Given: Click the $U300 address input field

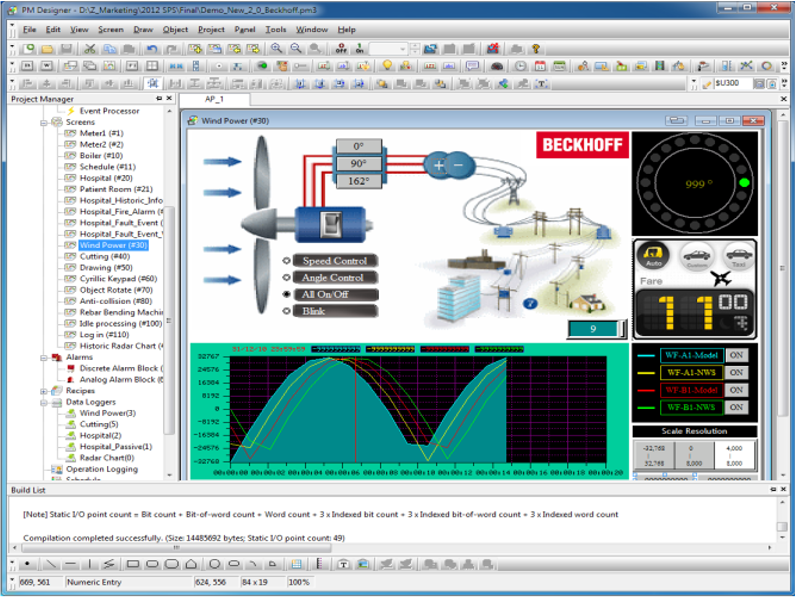Looking at the screenshot, I should [x=732, y=83].
